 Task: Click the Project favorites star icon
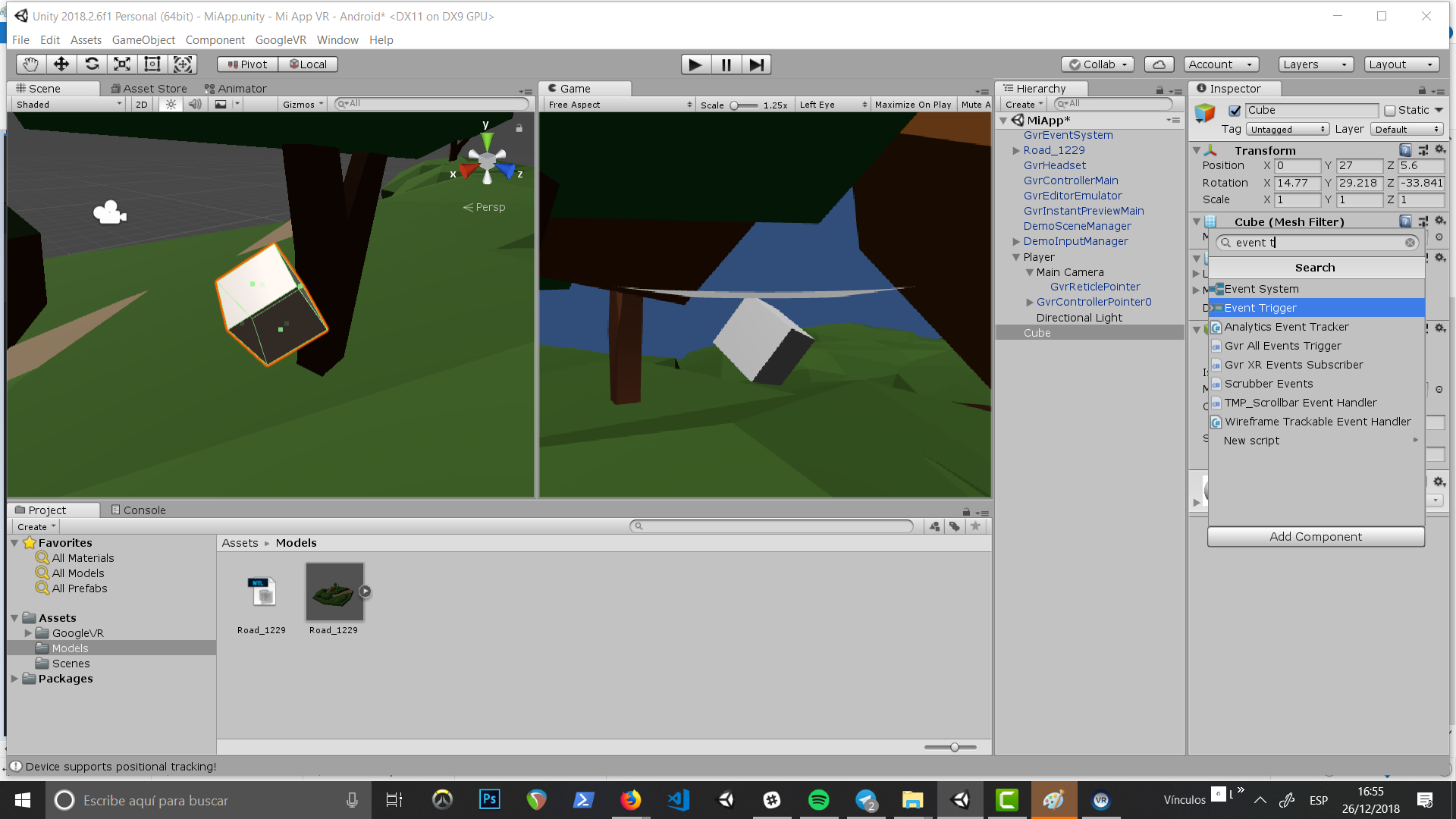(x=976, y=526)
